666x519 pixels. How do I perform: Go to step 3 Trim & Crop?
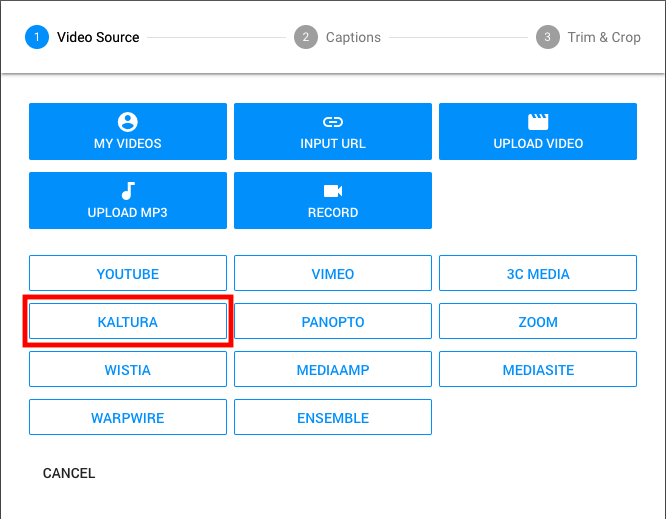point(588,37)
